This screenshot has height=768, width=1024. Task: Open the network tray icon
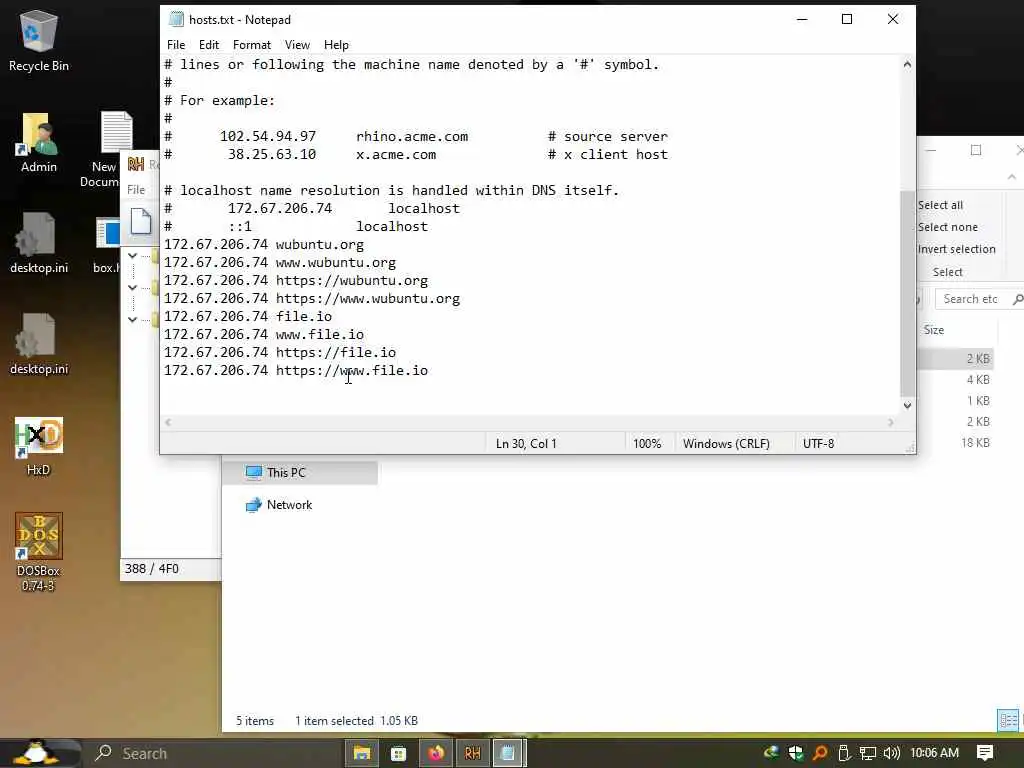click(867, 753)
